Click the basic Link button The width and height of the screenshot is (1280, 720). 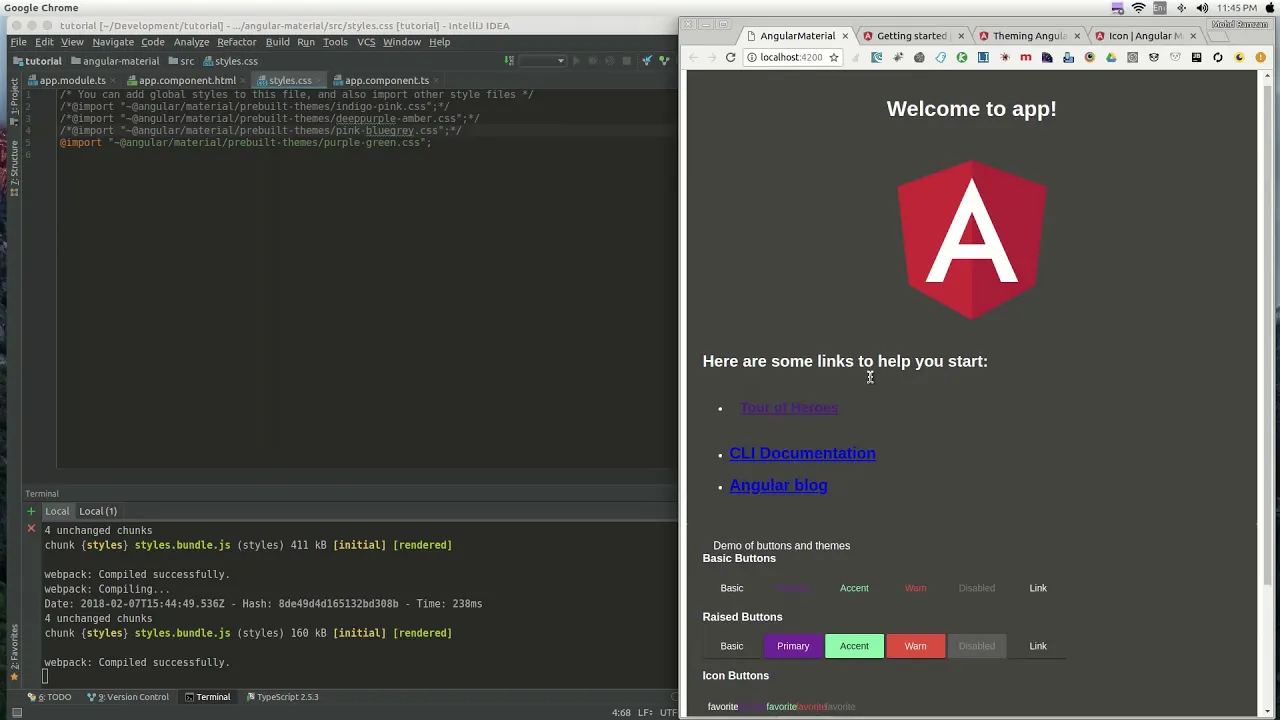tap(1038, 588)
